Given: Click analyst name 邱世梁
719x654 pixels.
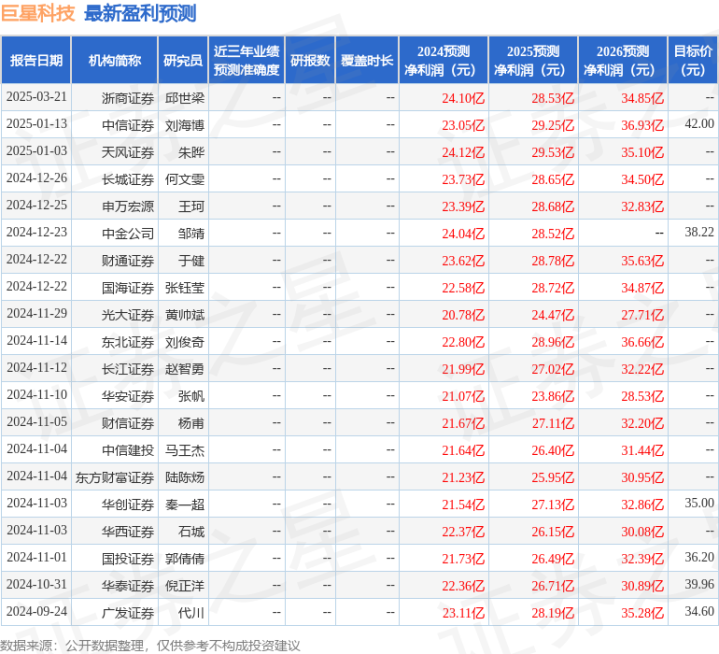Looking at the screenshot, I should pos(184,98).
